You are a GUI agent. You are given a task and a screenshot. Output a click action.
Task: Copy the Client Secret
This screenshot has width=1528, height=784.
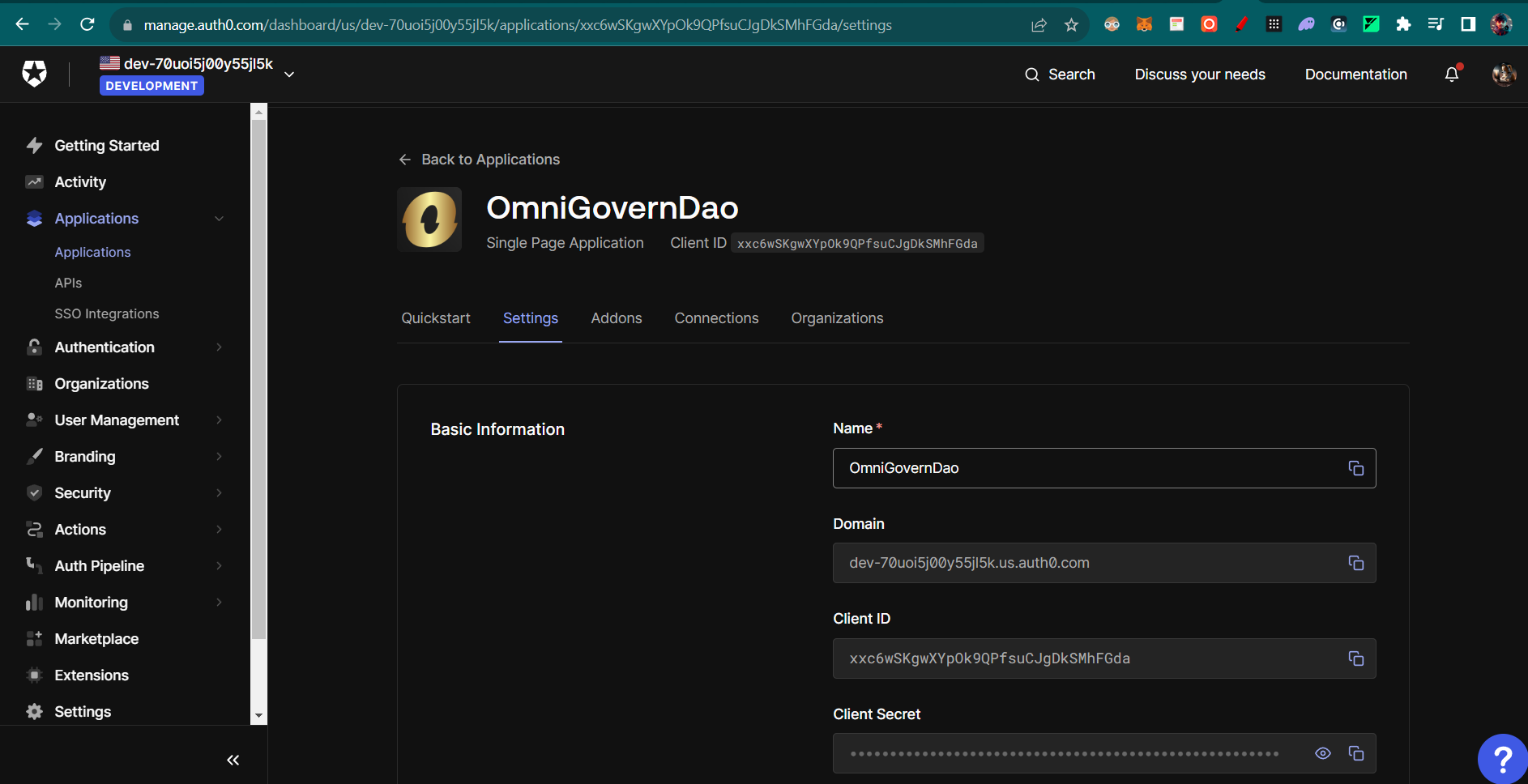pyautogui.click(x=1356, y=753)
